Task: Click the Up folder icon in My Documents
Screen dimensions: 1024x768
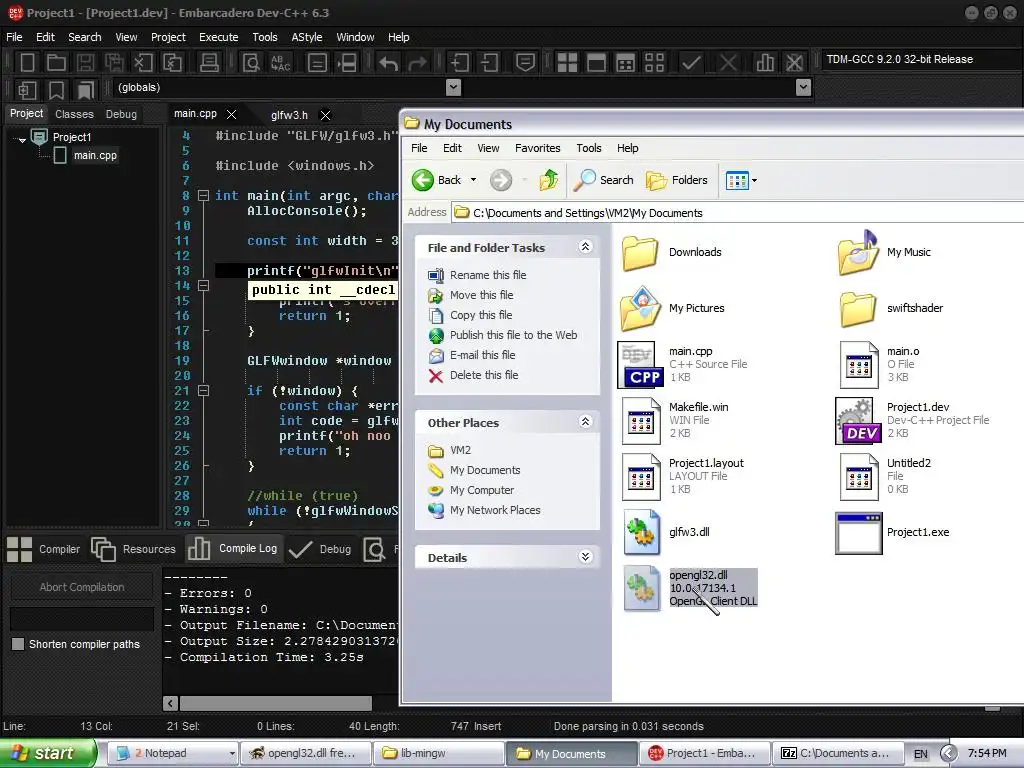Action: [x=549, y=180]
